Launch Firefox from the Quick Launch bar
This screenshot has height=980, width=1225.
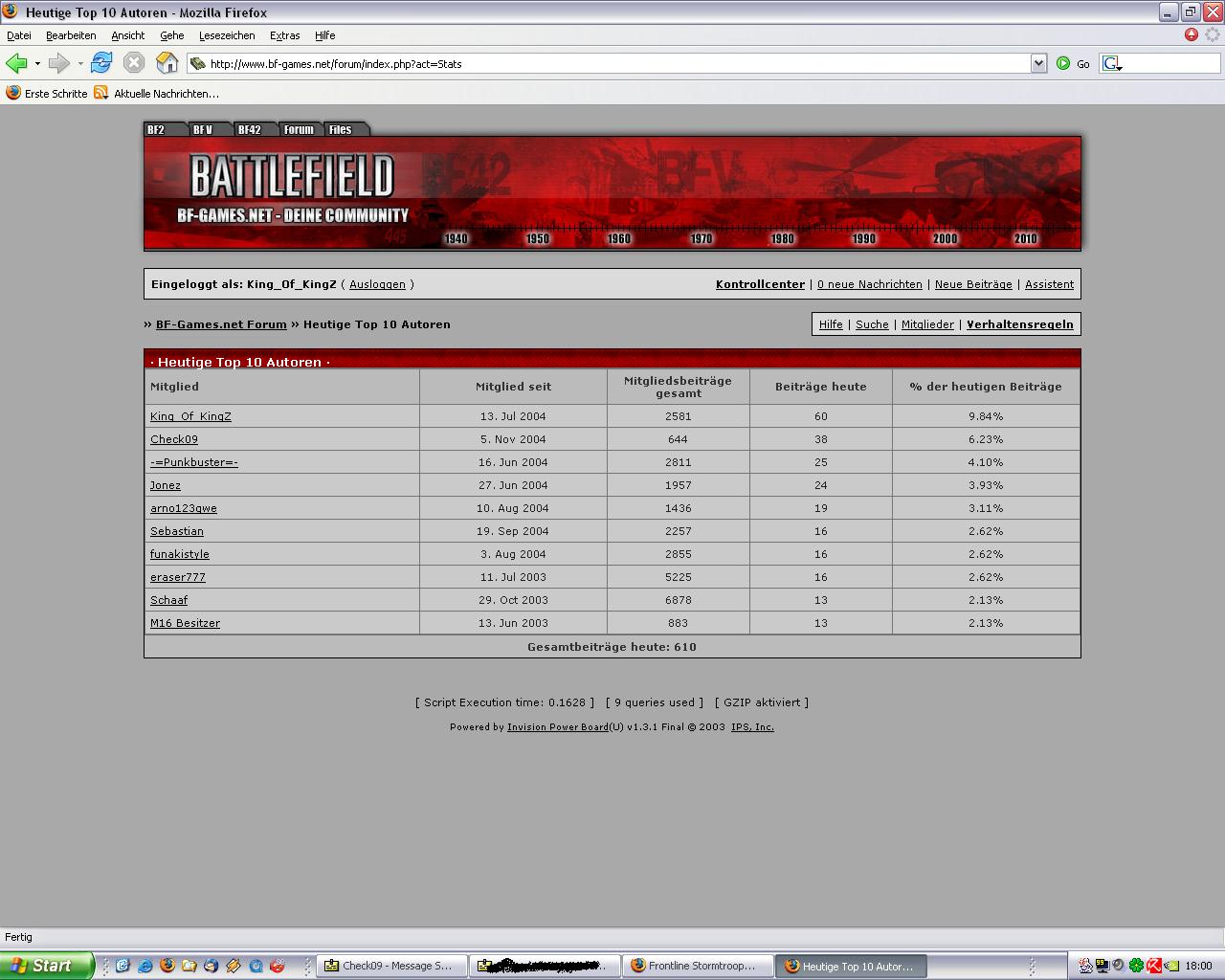point(167,966)
